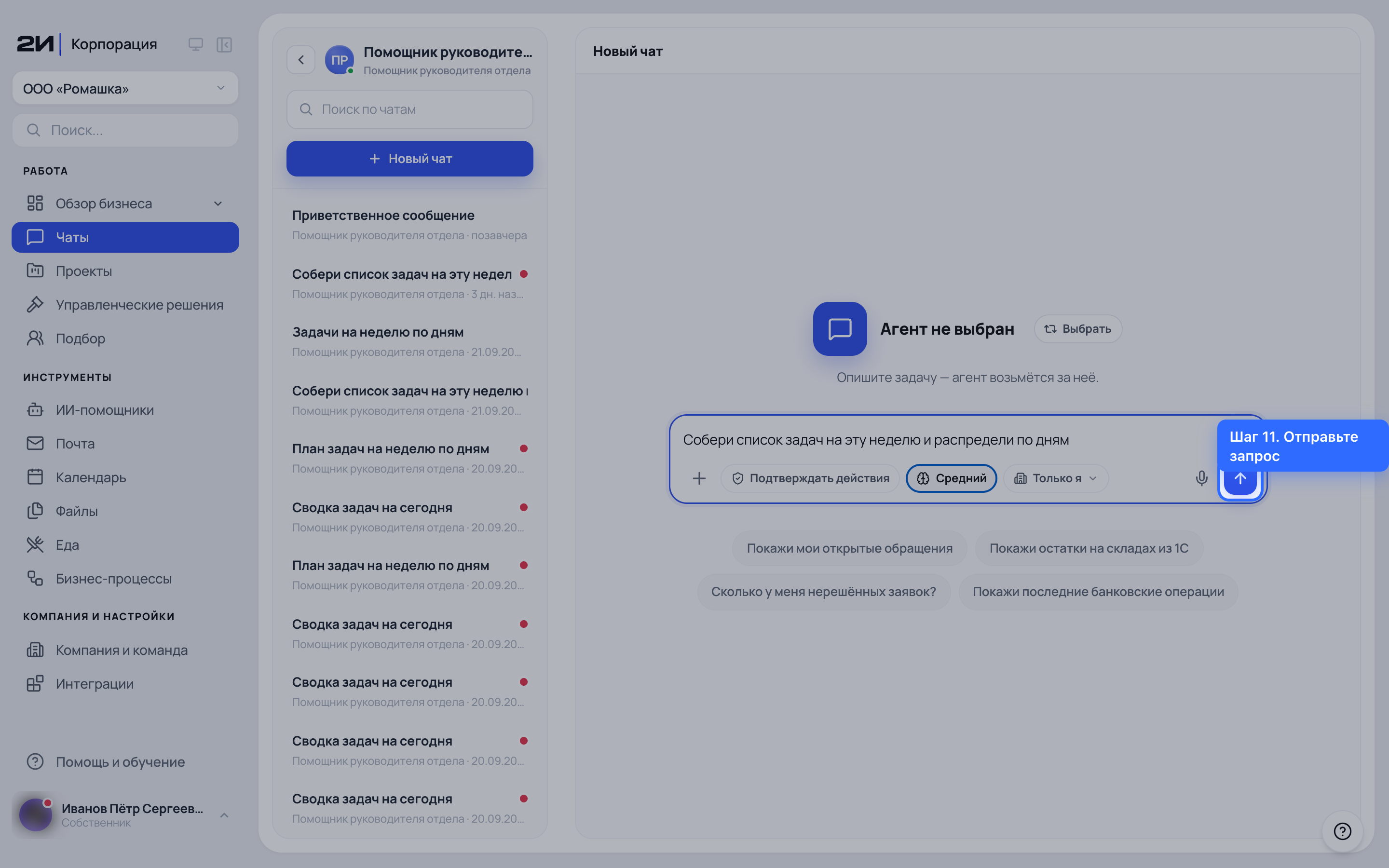The height and width of the screenshot is (868, 1389).
Task: Click suggestion Покажи мои открытые обращения
Action: pyautogui.click(x=849, y=548)
